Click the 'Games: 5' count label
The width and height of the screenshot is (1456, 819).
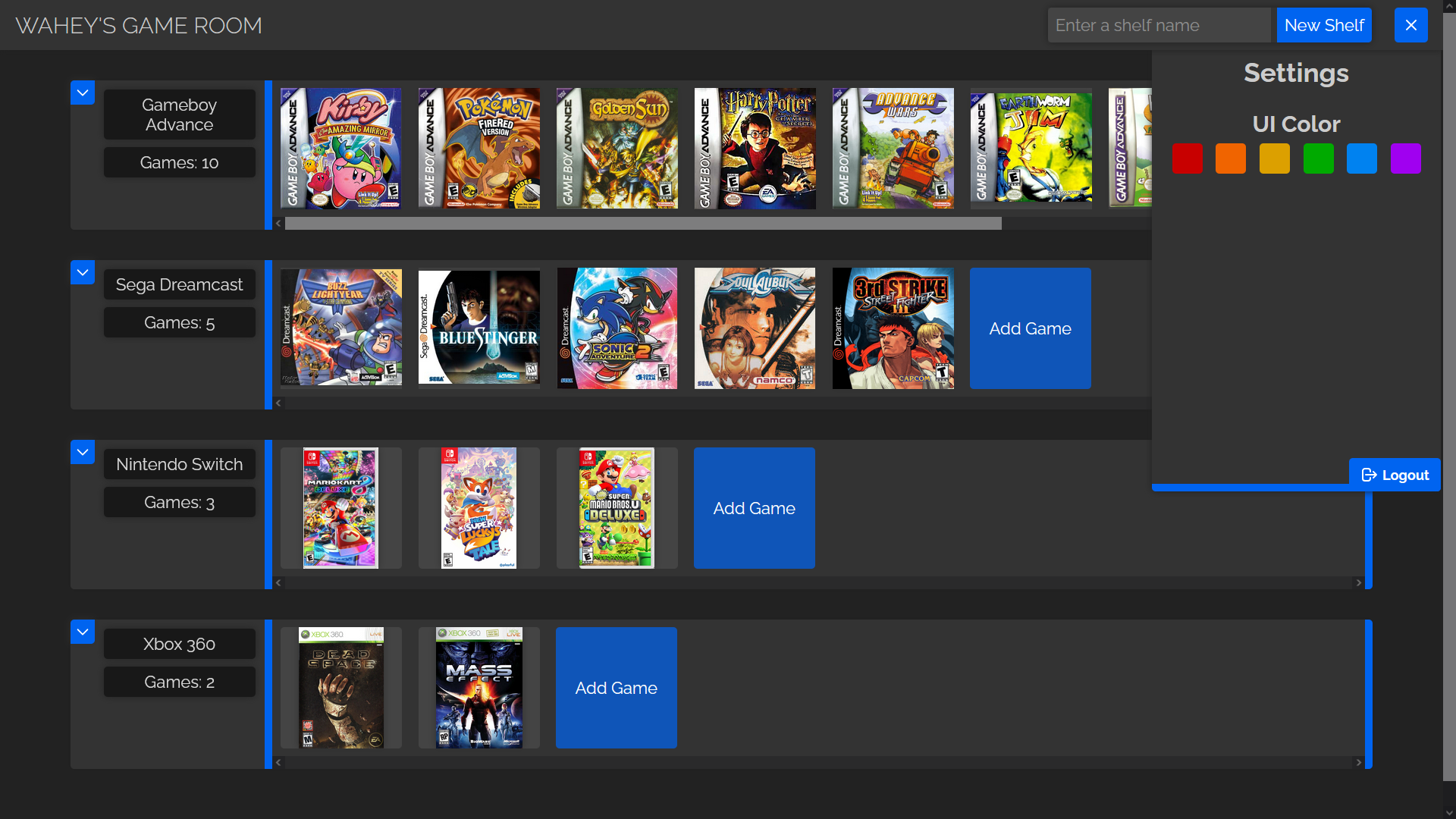[x=180, y=322]
